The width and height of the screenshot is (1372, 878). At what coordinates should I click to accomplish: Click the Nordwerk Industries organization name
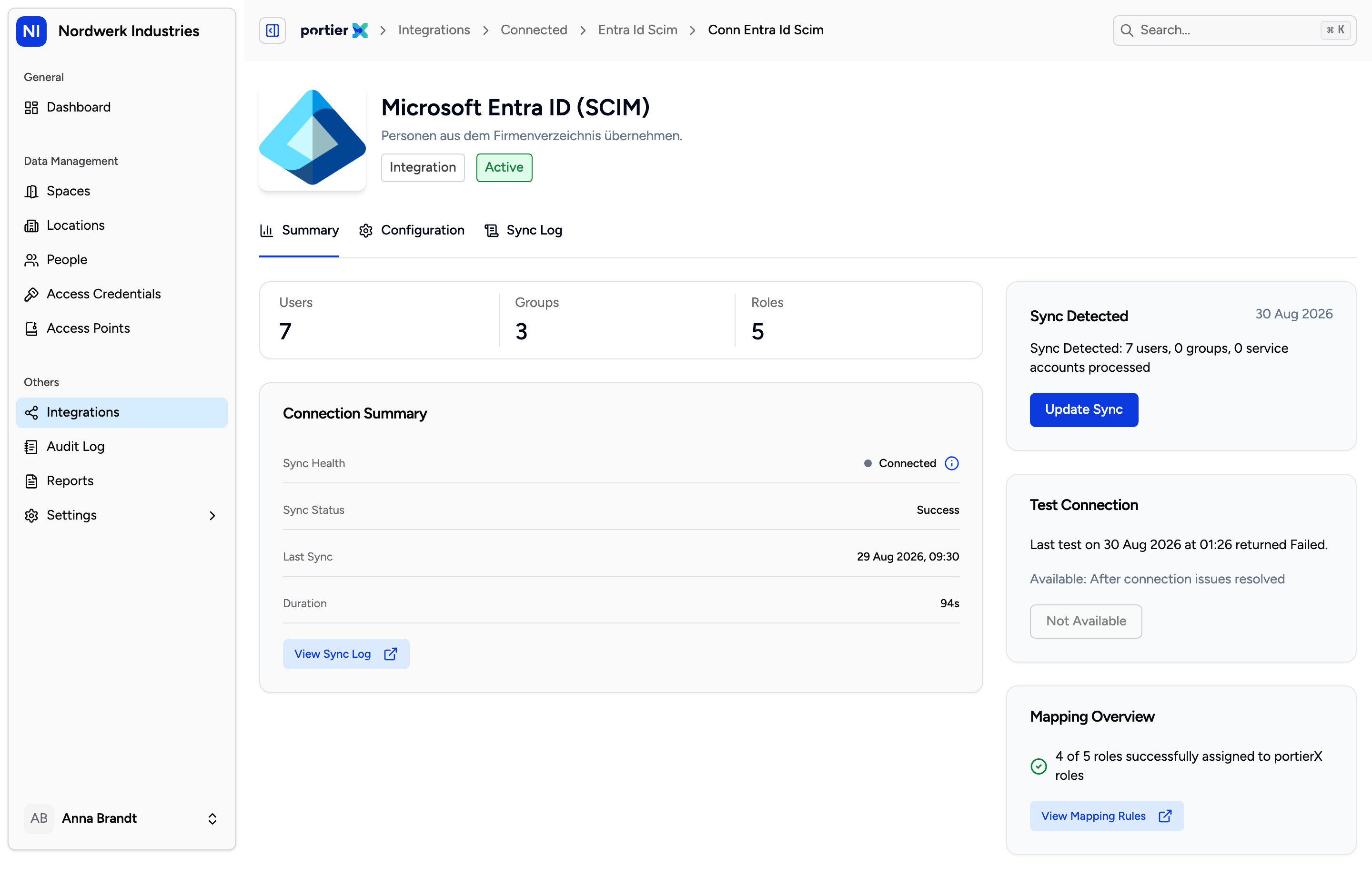point(129,31)
